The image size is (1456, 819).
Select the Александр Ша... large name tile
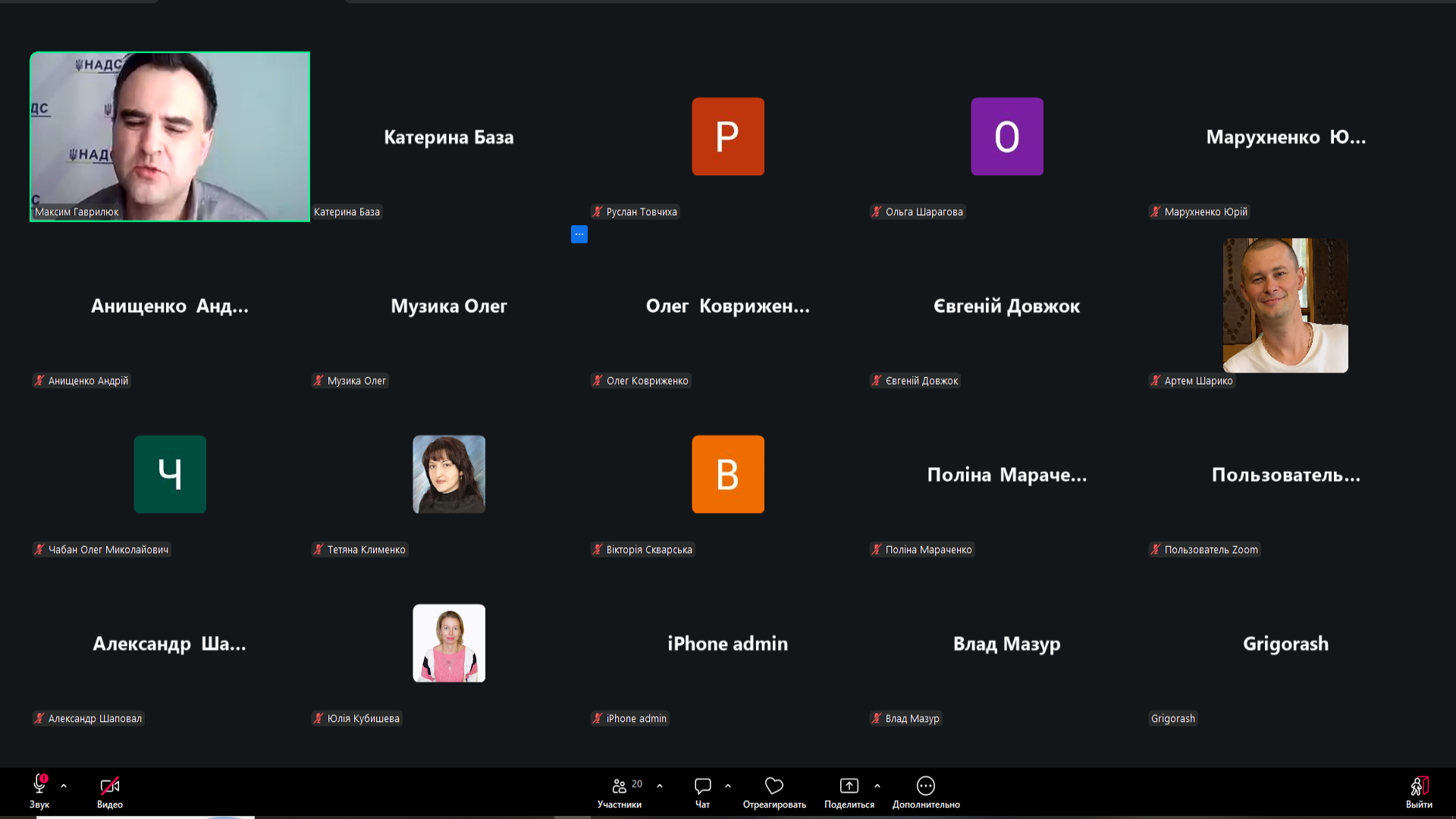click(170, 644)
